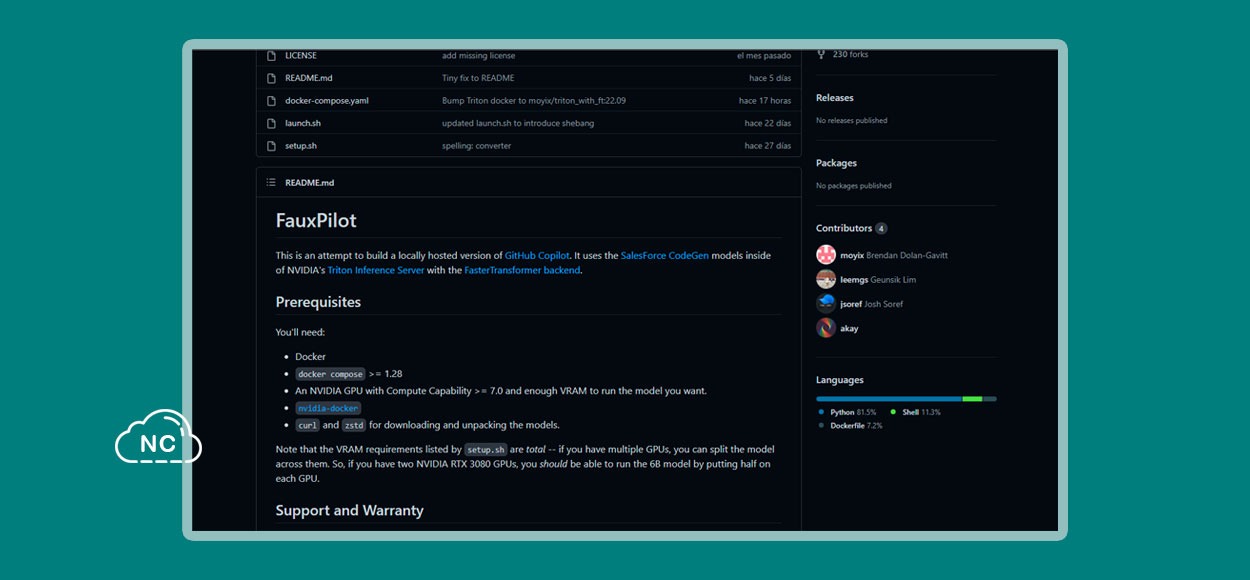Open commit 'spelling: converter'
The height and width of the screenshot is (580, 1250).
(x=476, y=146)
